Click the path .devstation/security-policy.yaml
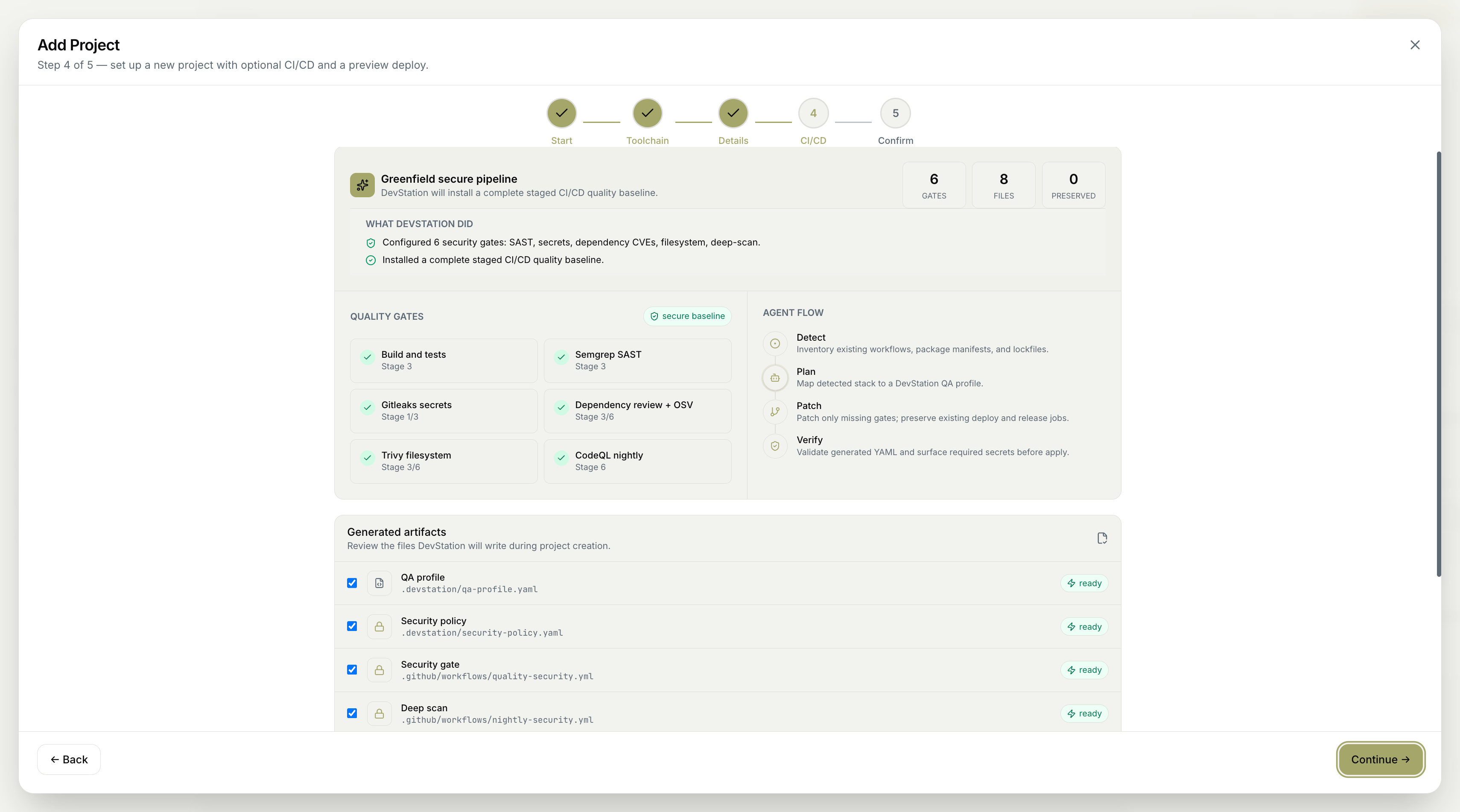The height and width of the screenshot is (812, 1460). pyautogui.click(x=482, y=633)
